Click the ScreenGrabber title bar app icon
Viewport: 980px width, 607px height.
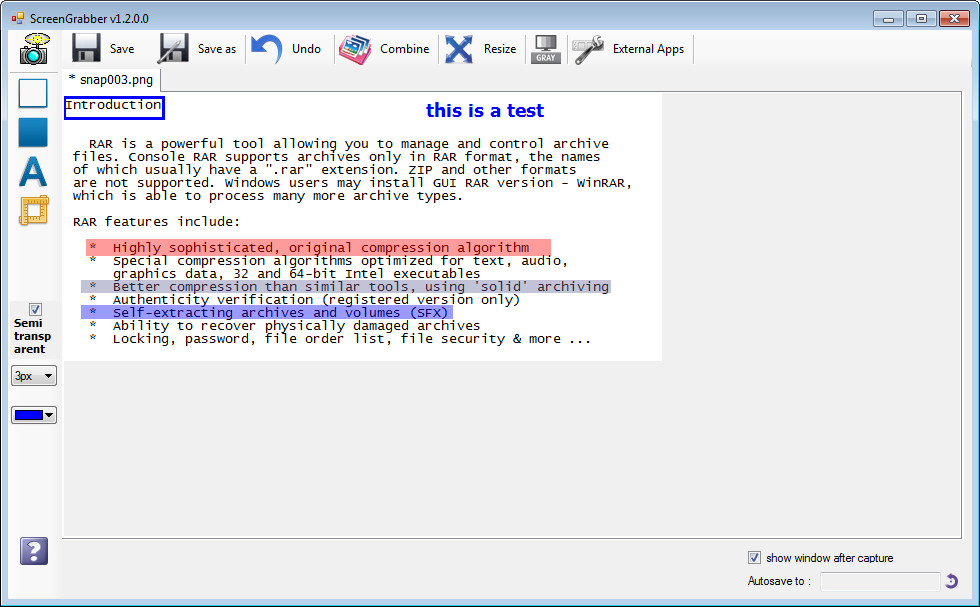[x=18, y=19]
